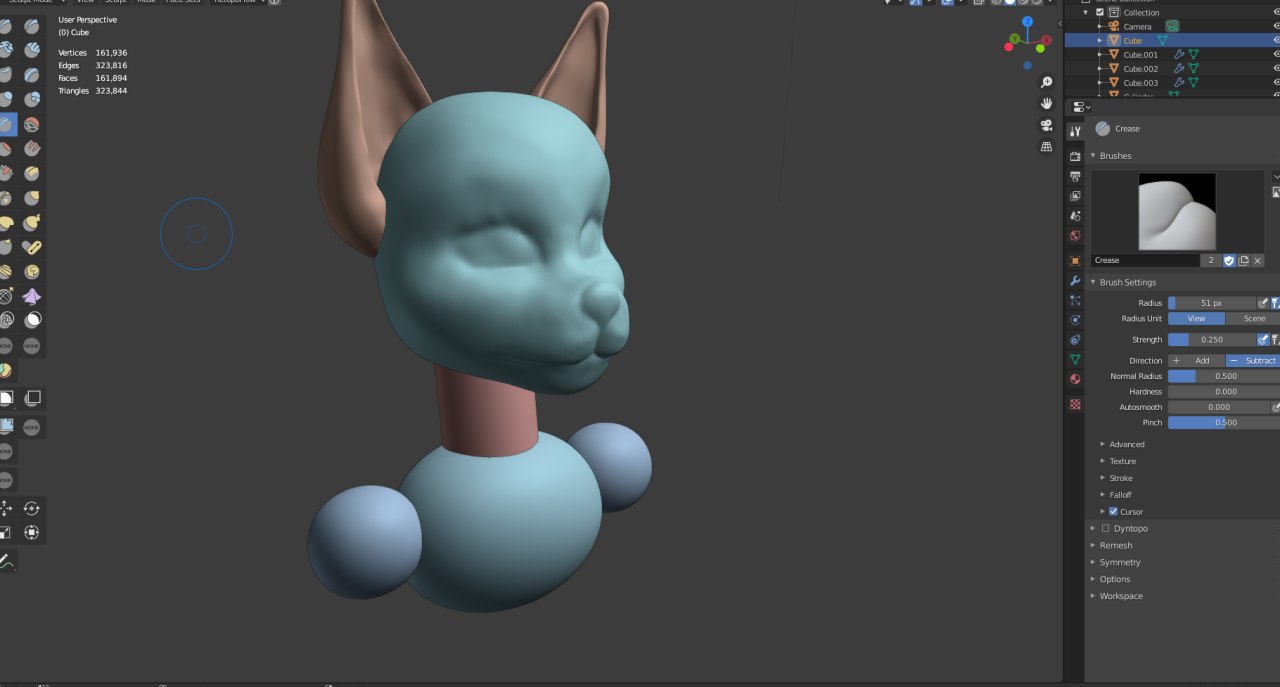The height and width of the screenshot is (687, 1280).
Task: Toggle pressure sensitivity for Strength
Action: click(x=1263, y=339)
